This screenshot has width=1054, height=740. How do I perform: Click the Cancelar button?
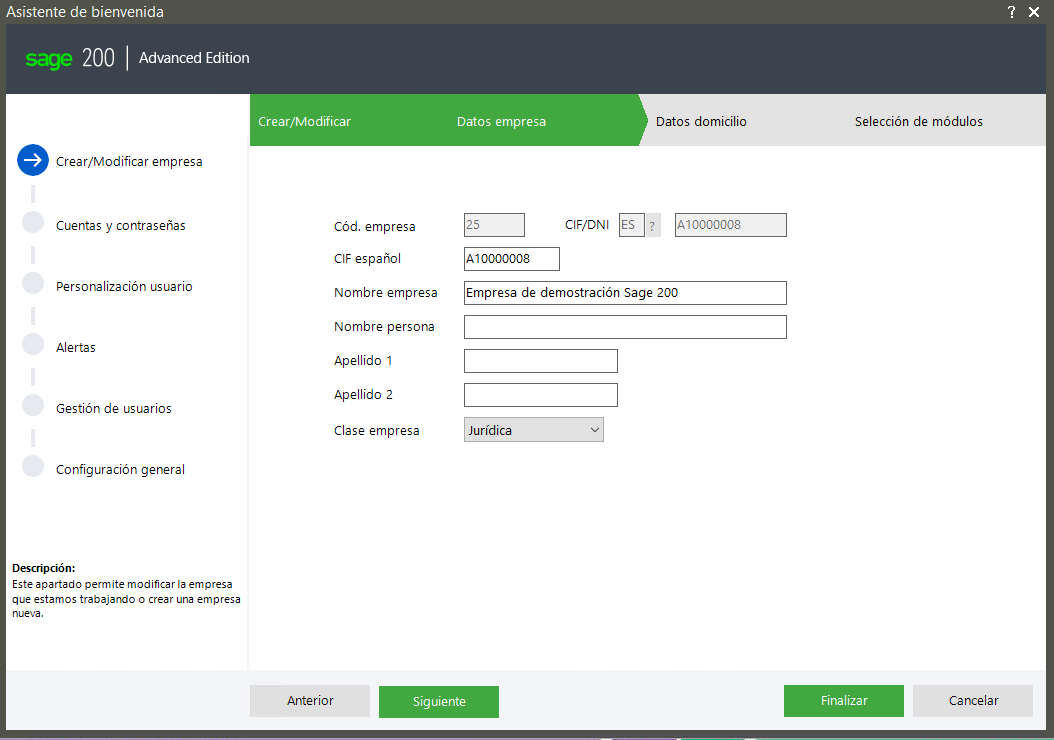click(973, 701)
